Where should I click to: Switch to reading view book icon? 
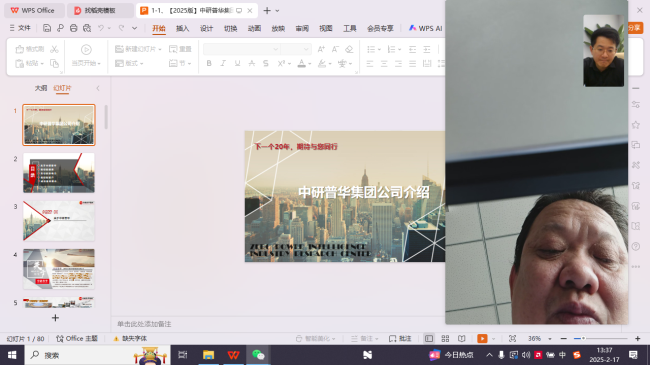click(461, 338)
